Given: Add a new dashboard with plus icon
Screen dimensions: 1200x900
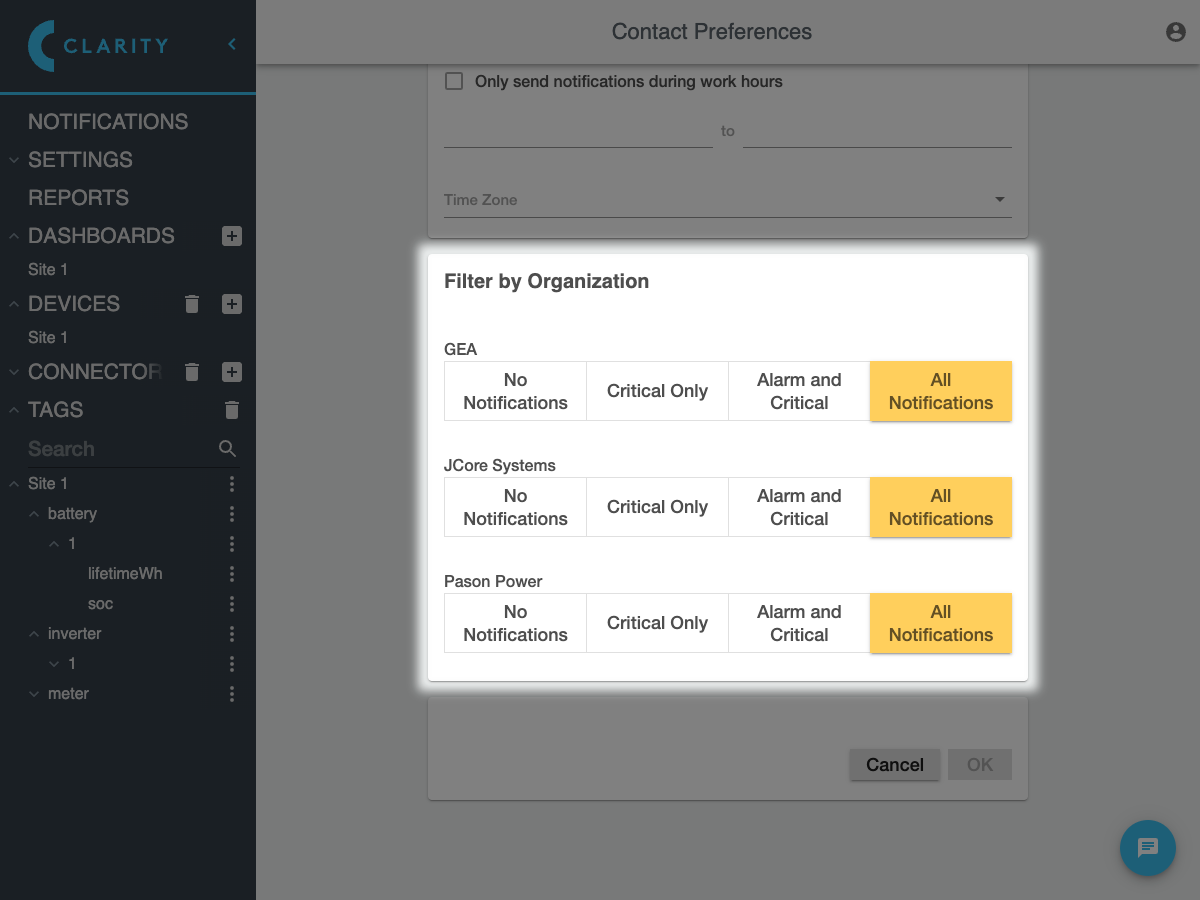Looking at the screenshot, I should (x=232, y=236).
